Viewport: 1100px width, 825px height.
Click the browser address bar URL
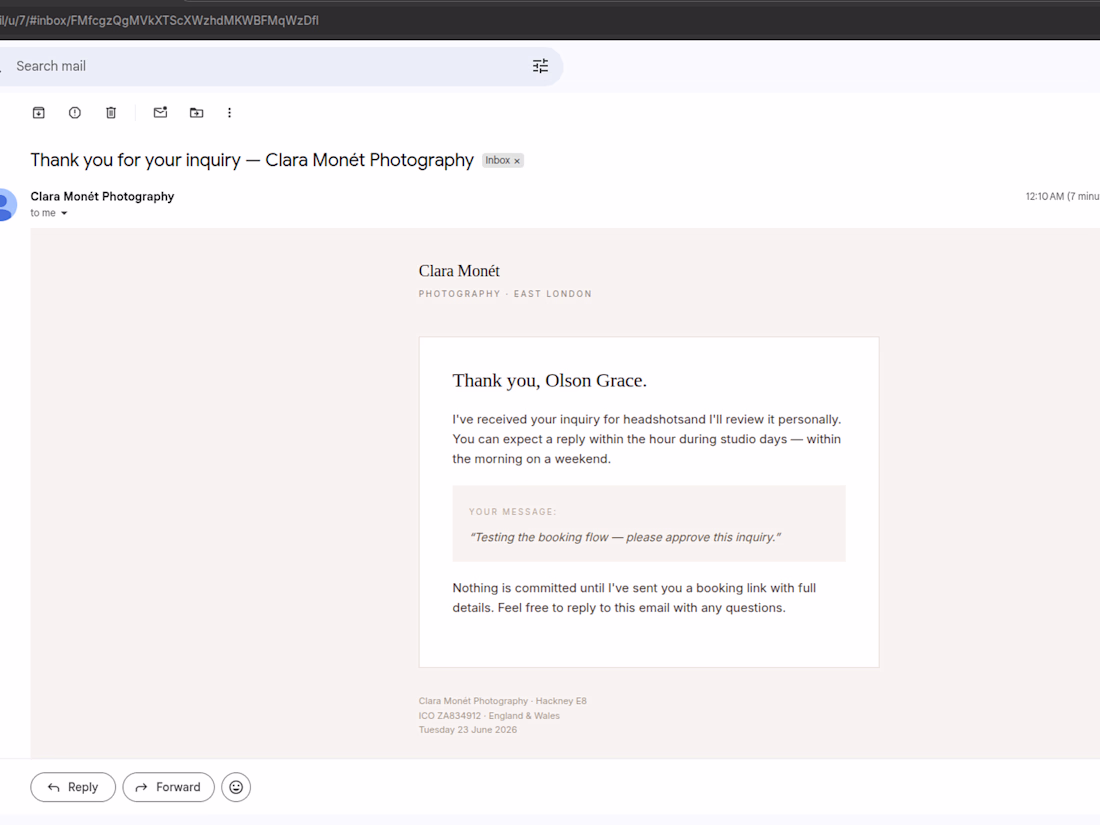(x=159, y=20)
